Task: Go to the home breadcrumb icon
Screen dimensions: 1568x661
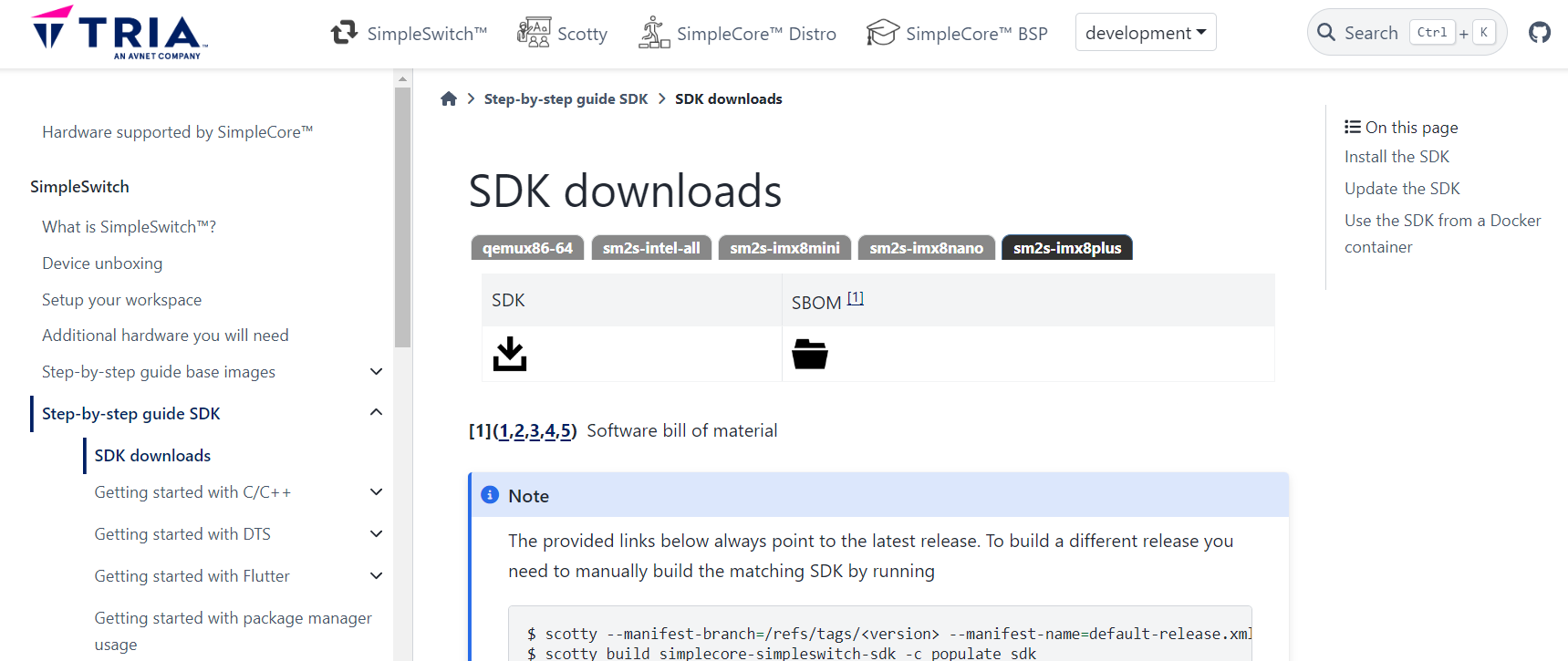Action: [449, 98]
